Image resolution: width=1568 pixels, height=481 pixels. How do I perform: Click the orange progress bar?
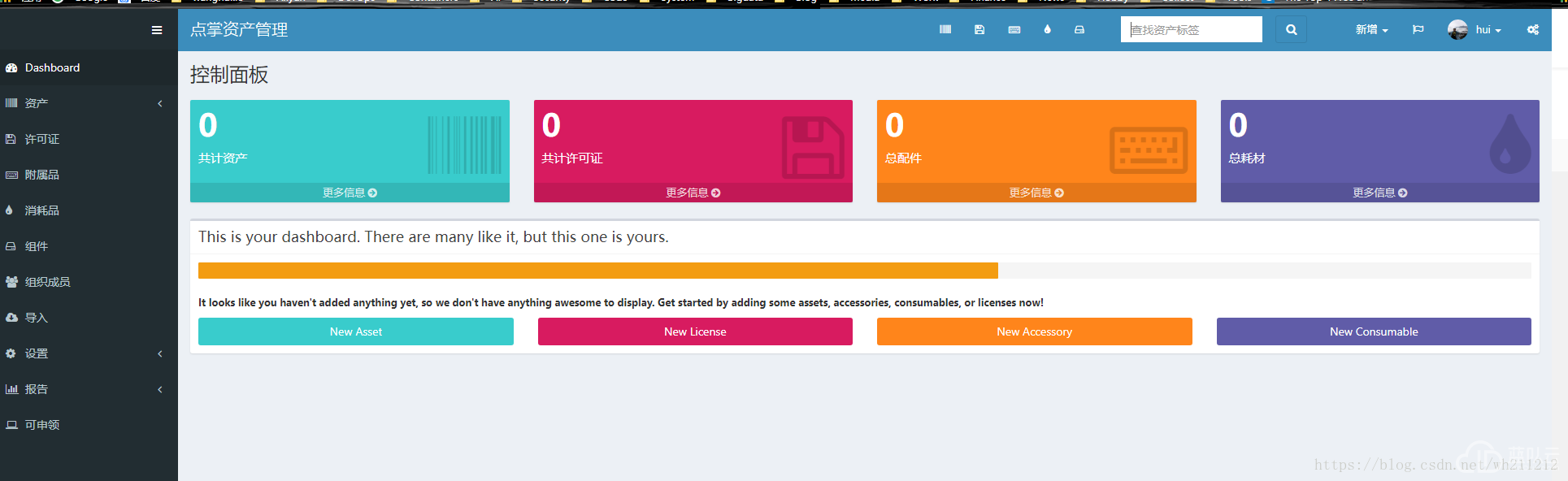597,271
